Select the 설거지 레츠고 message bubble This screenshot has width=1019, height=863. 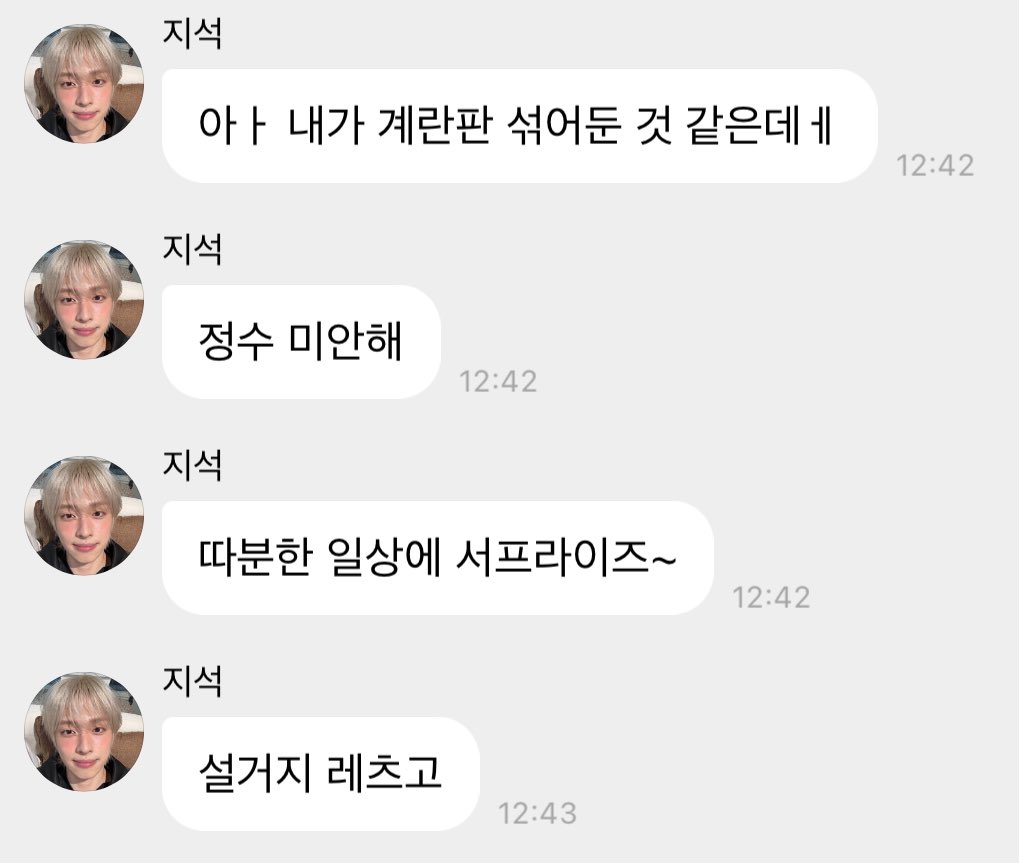pyautogui.click(x=321, y=774)
